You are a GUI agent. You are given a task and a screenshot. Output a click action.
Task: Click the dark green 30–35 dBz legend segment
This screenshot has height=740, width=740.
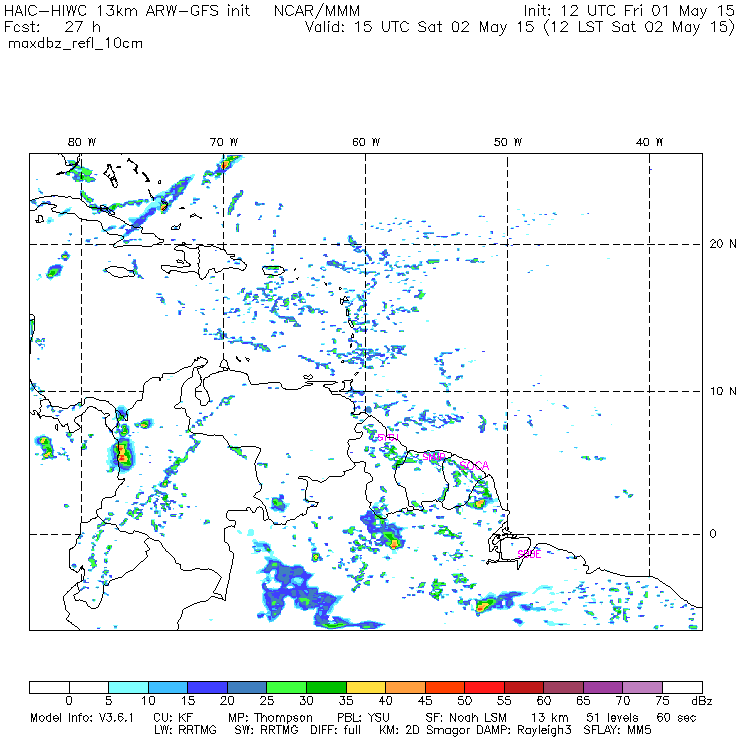tap(326, 687)
